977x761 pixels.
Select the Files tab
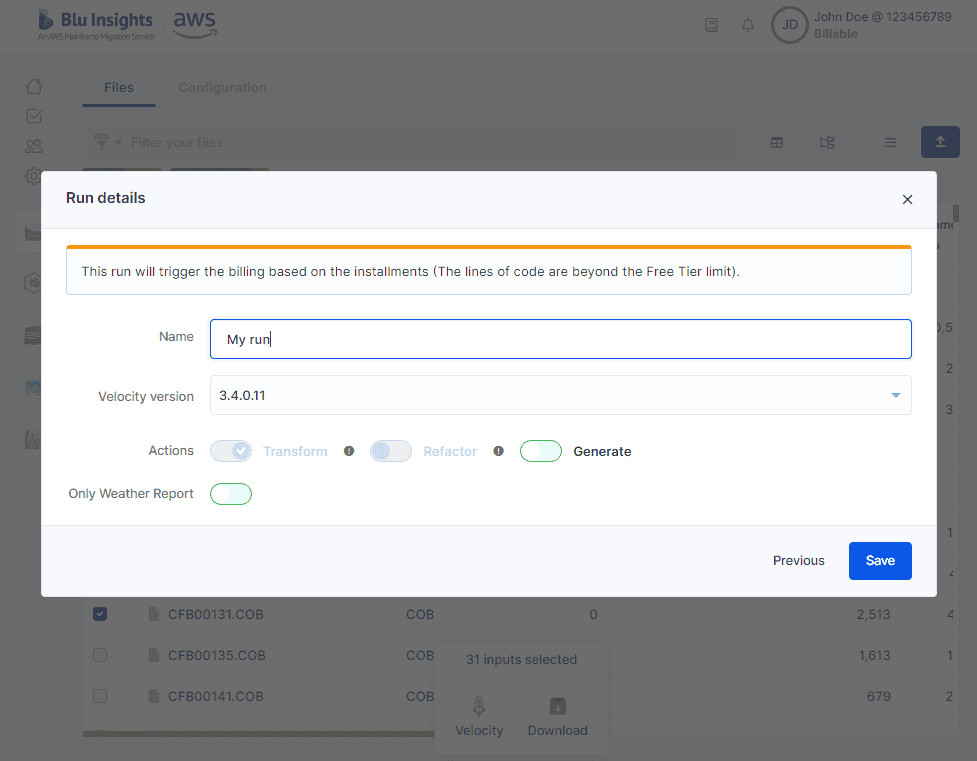tap(118, 87)
